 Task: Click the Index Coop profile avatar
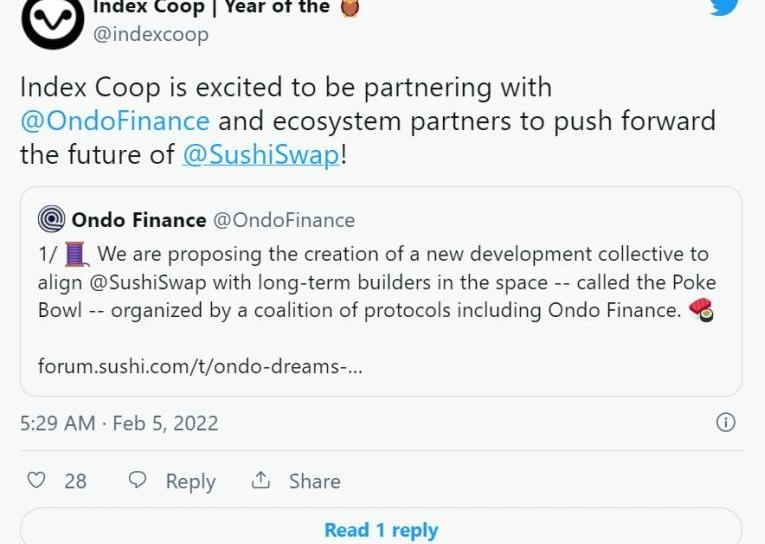pos(52,19)
